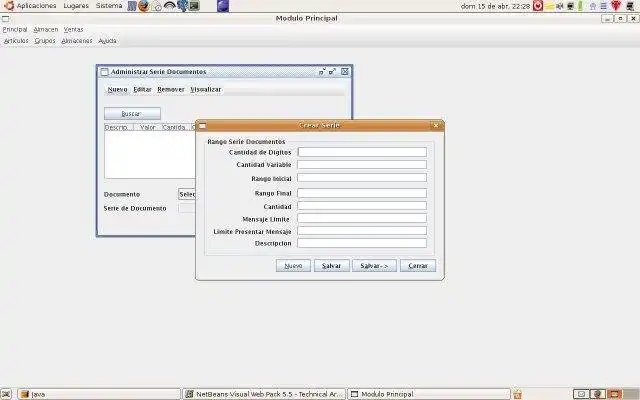Open the Articulos menu item
The width and height of the screenshot is (640, 400).
click(16, 41)
